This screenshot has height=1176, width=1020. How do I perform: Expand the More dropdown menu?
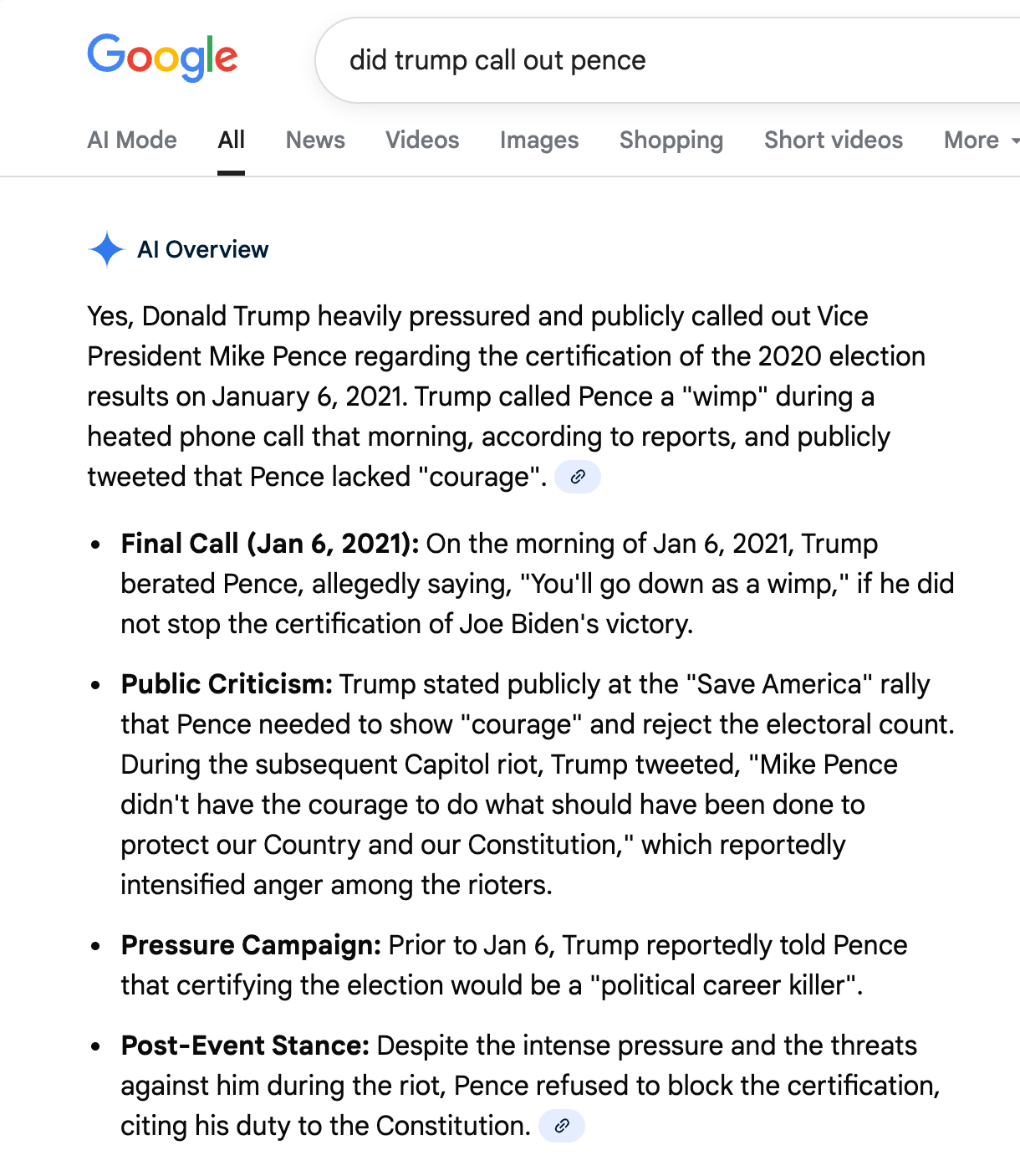click(980, 140)
